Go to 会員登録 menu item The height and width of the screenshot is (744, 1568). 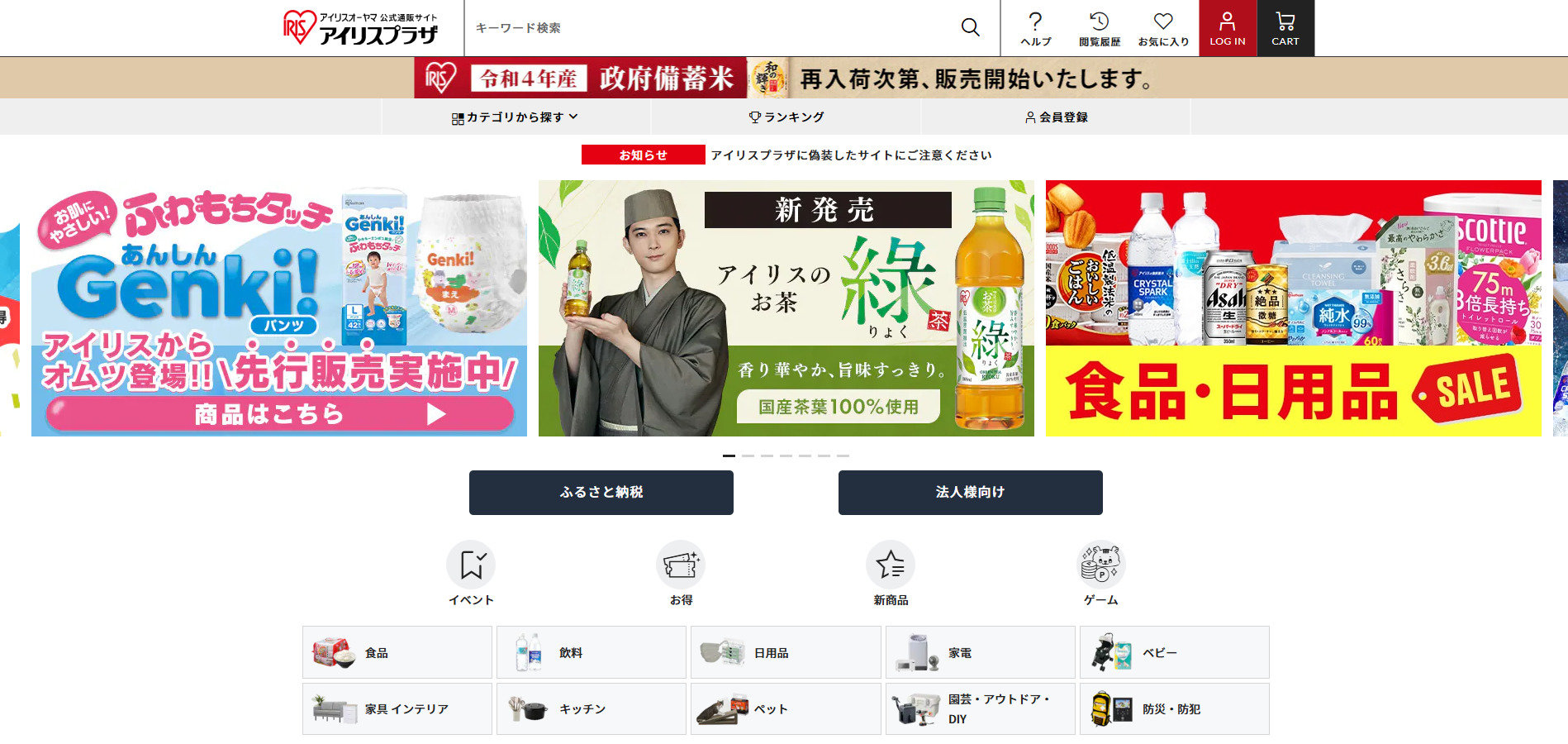1056,117
